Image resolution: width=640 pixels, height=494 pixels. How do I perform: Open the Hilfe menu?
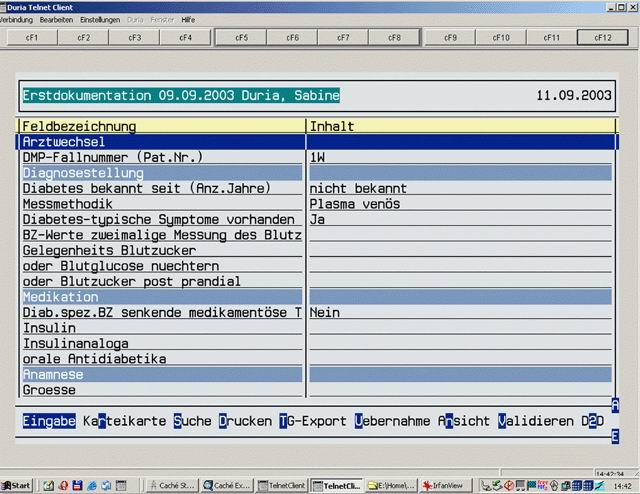click(188, 20)
